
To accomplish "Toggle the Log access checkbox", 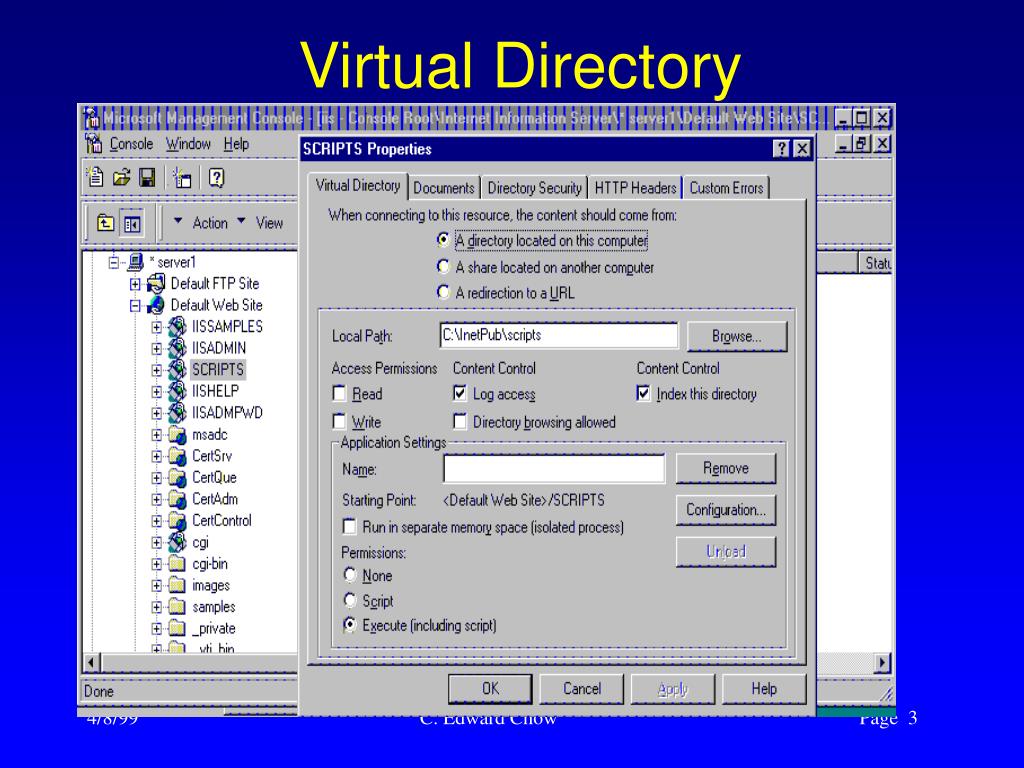I will point(460,393).
